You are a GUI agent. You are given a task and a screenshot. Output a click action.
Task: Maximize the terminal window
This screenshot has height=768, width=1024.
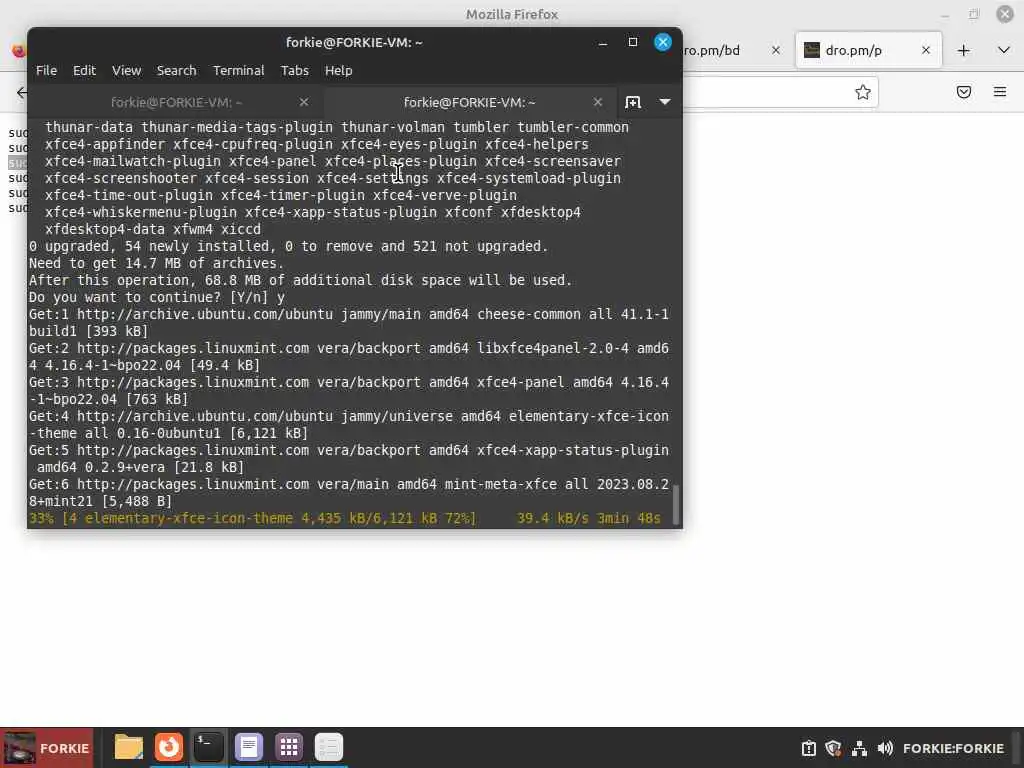pos(633,42)
